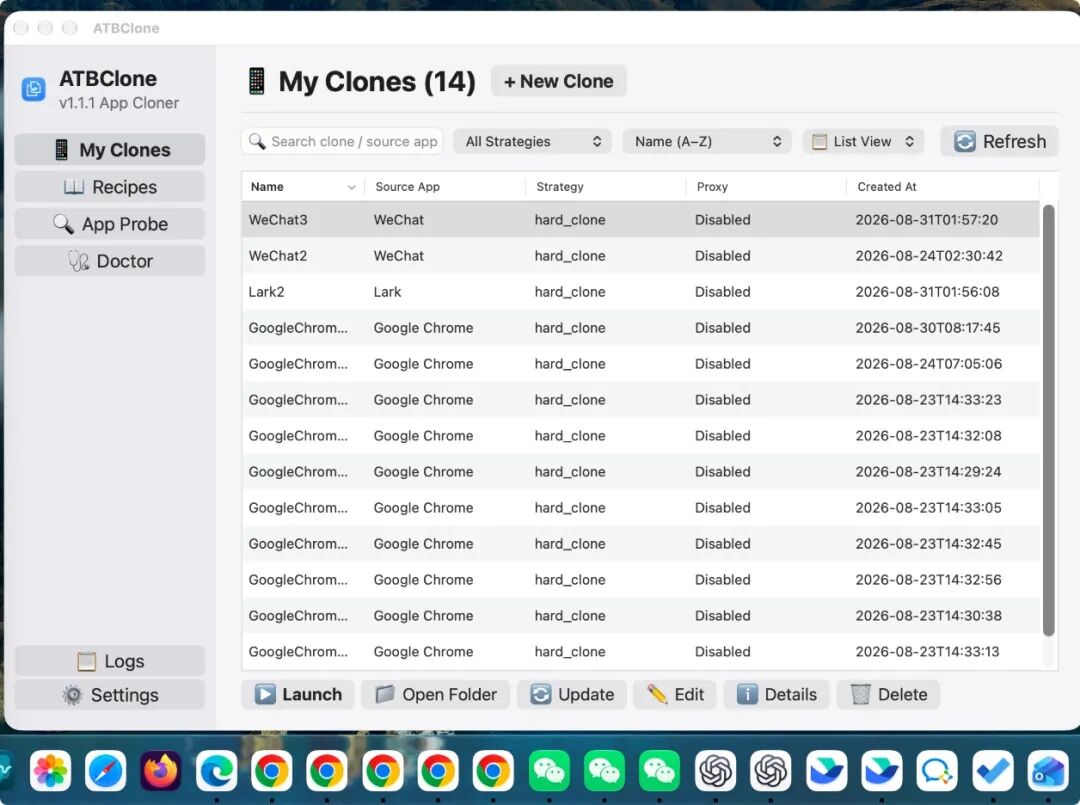Refresh the clones list
This screenshot has width=1080, height=805.
(999, 141)
